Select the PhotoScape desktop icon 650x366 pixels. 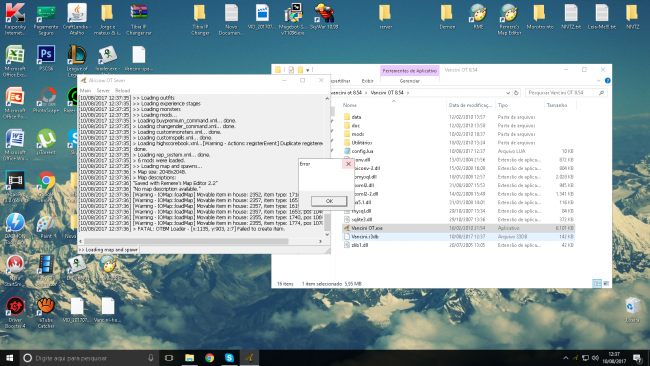46,100
